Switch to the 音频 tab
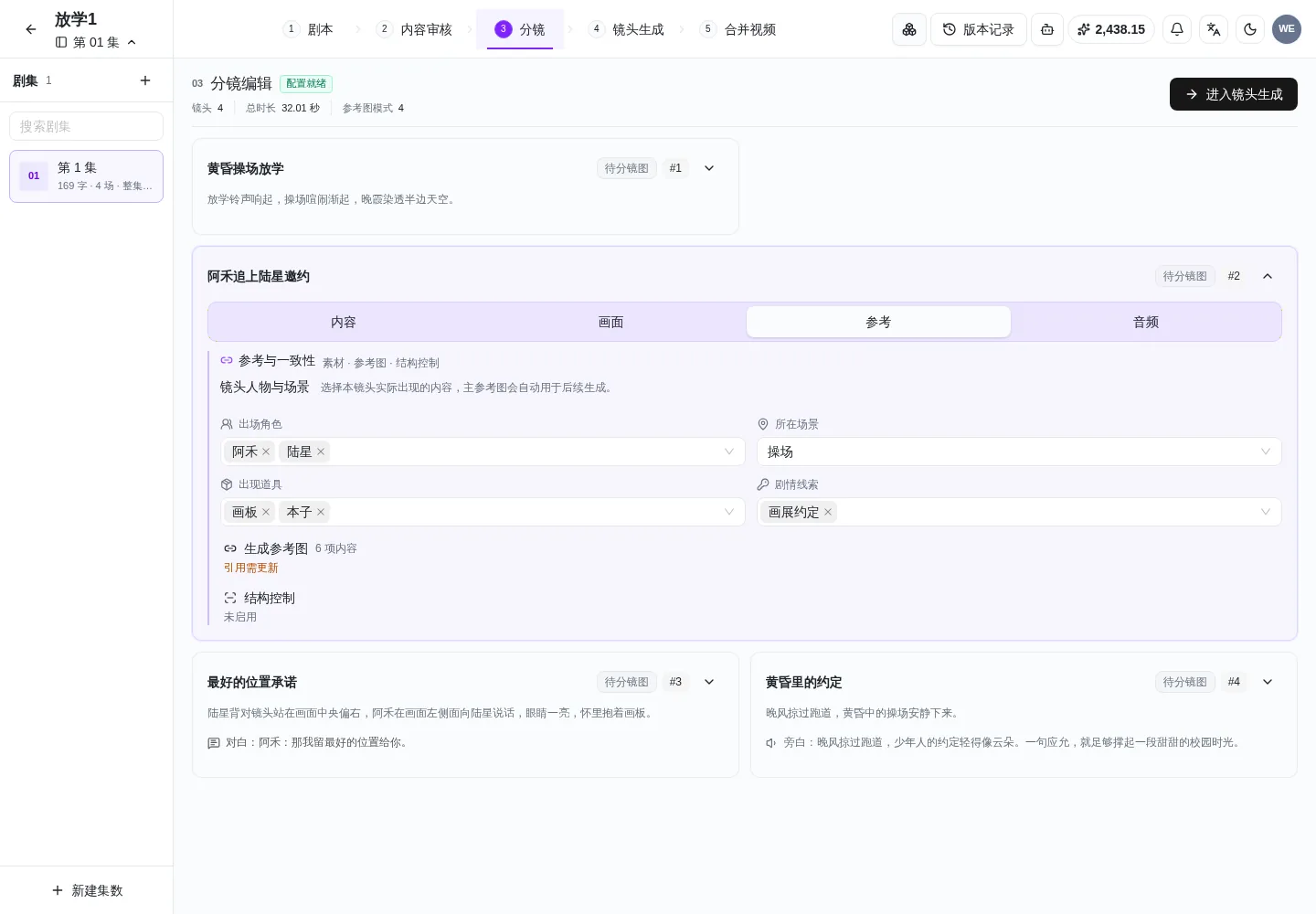The image size is (1316, 914). (x=1146, y=322)
